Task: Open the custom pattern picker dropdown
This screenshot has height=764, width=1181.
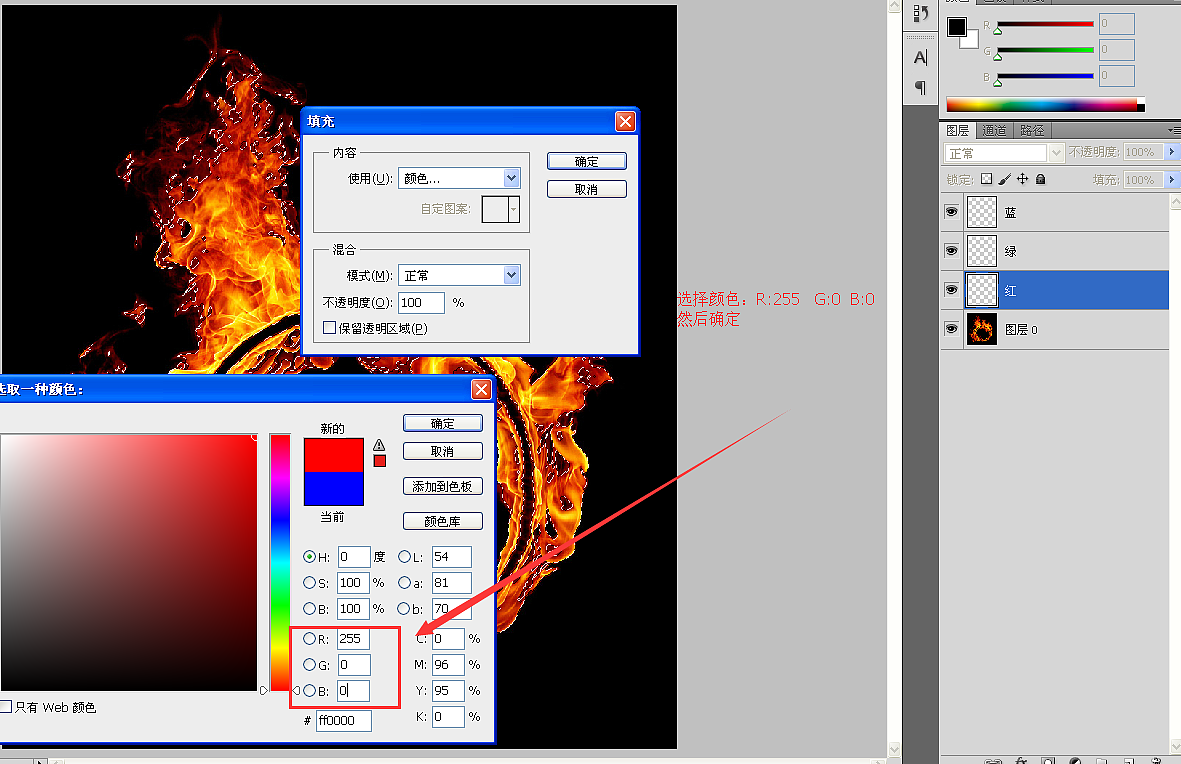Action: pos(514,209)
